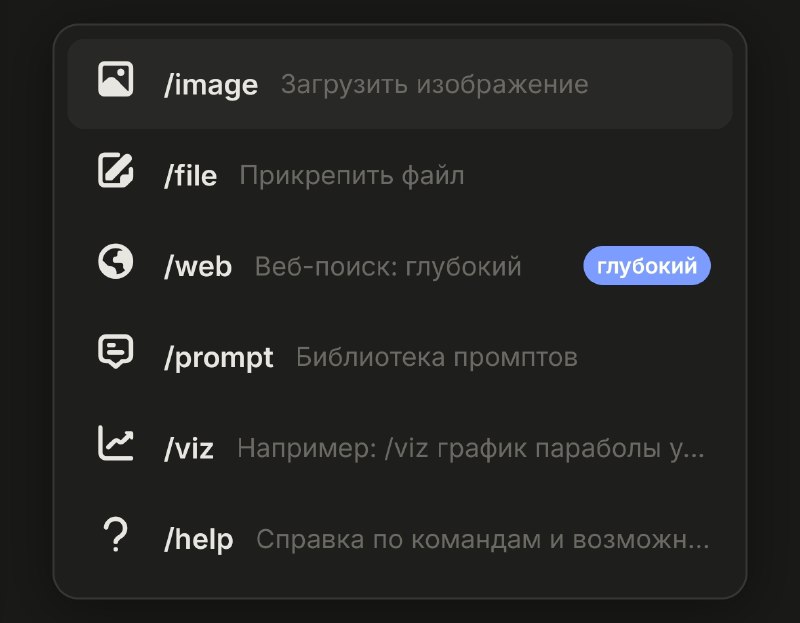
Task: Choose the /file command label
Action: coord(190,177)
